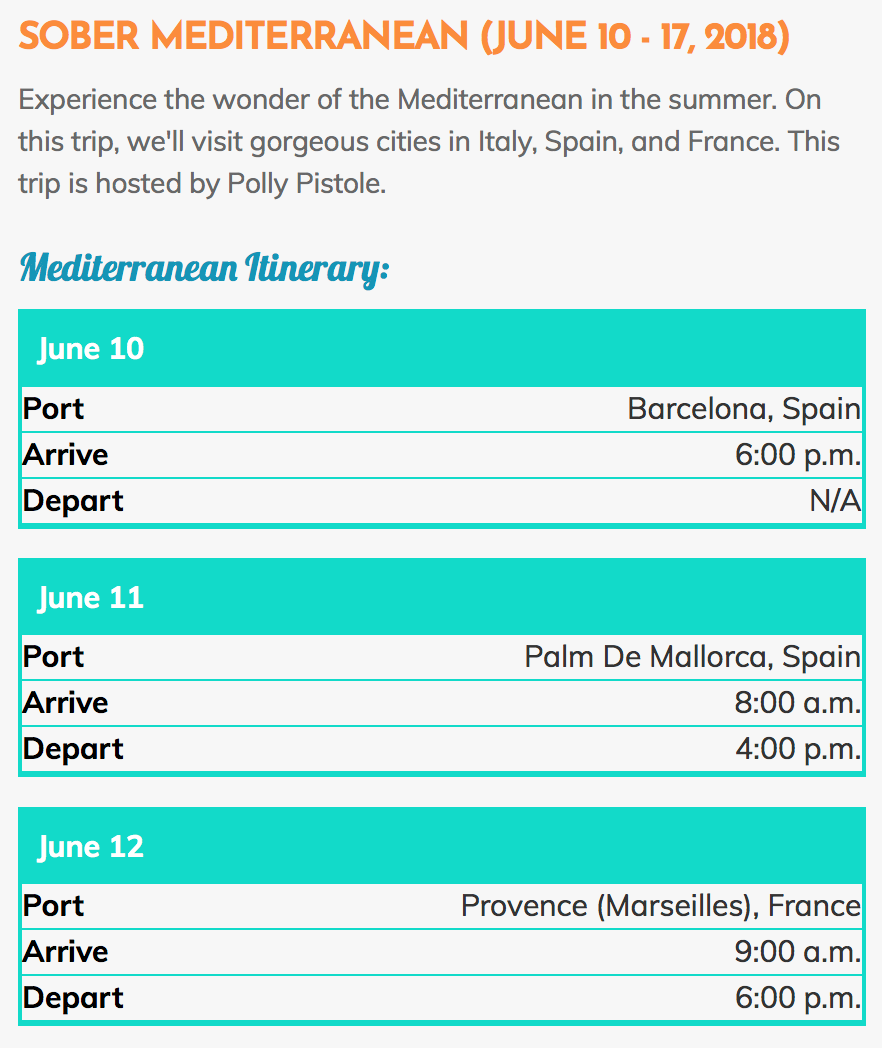882x1048 pixels.
Task: Click the N/A depart value
Action: [x=835, y=501]
